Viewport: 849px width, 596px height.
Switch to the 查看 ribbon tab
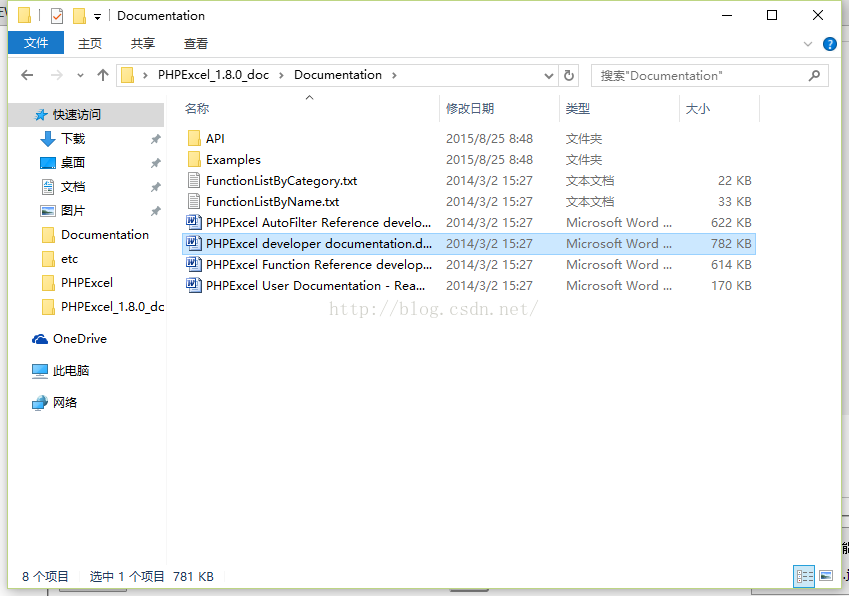[x=196, y=43]
